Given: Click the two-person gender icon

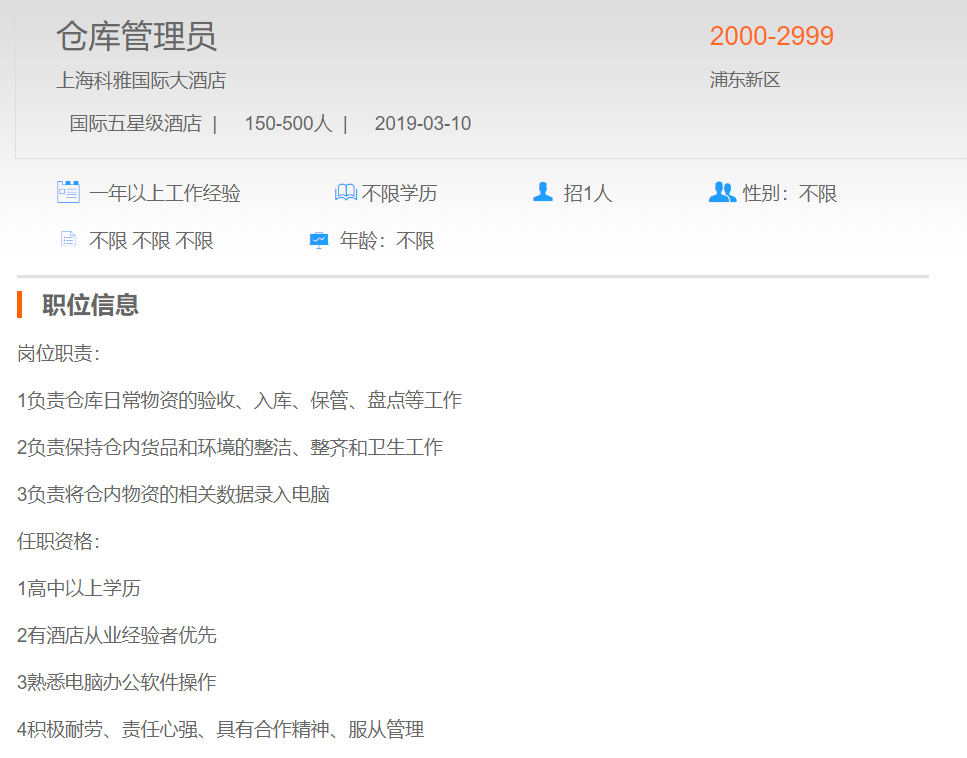Looking at the screenshot, I should (722, 192).
